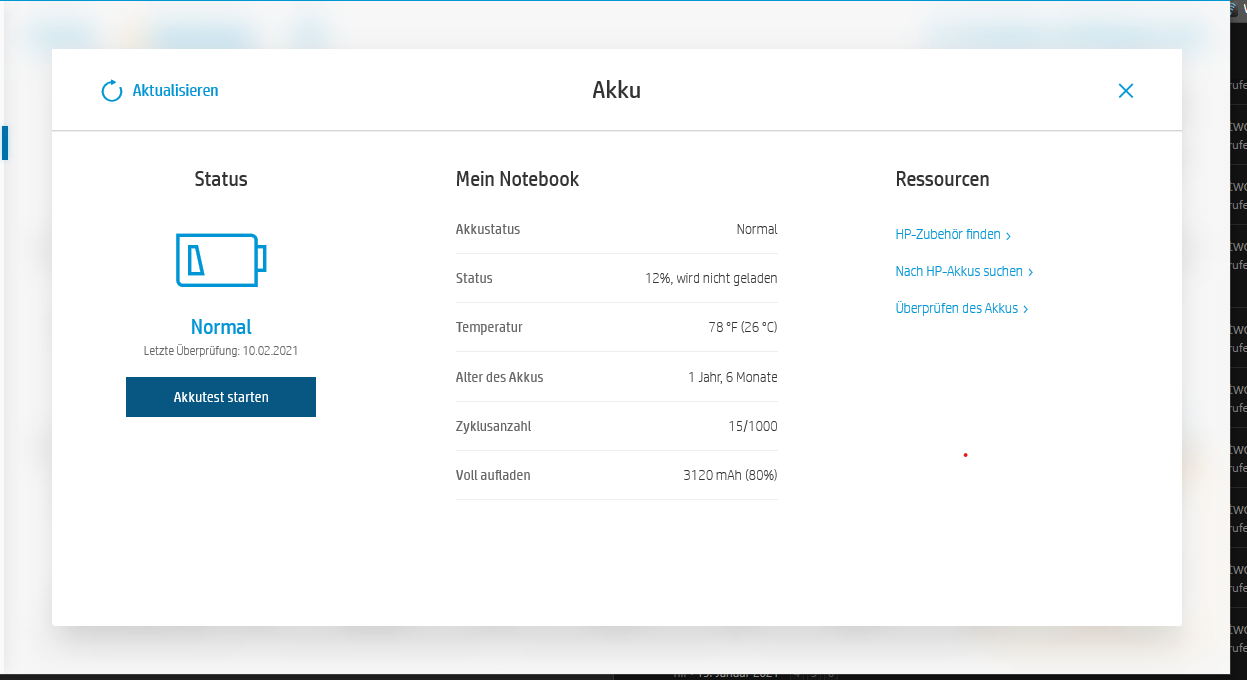The width and height of the screenshot is (1247, 680).
Task: Start a battery check via Akkutest starten
Action: 220,396
